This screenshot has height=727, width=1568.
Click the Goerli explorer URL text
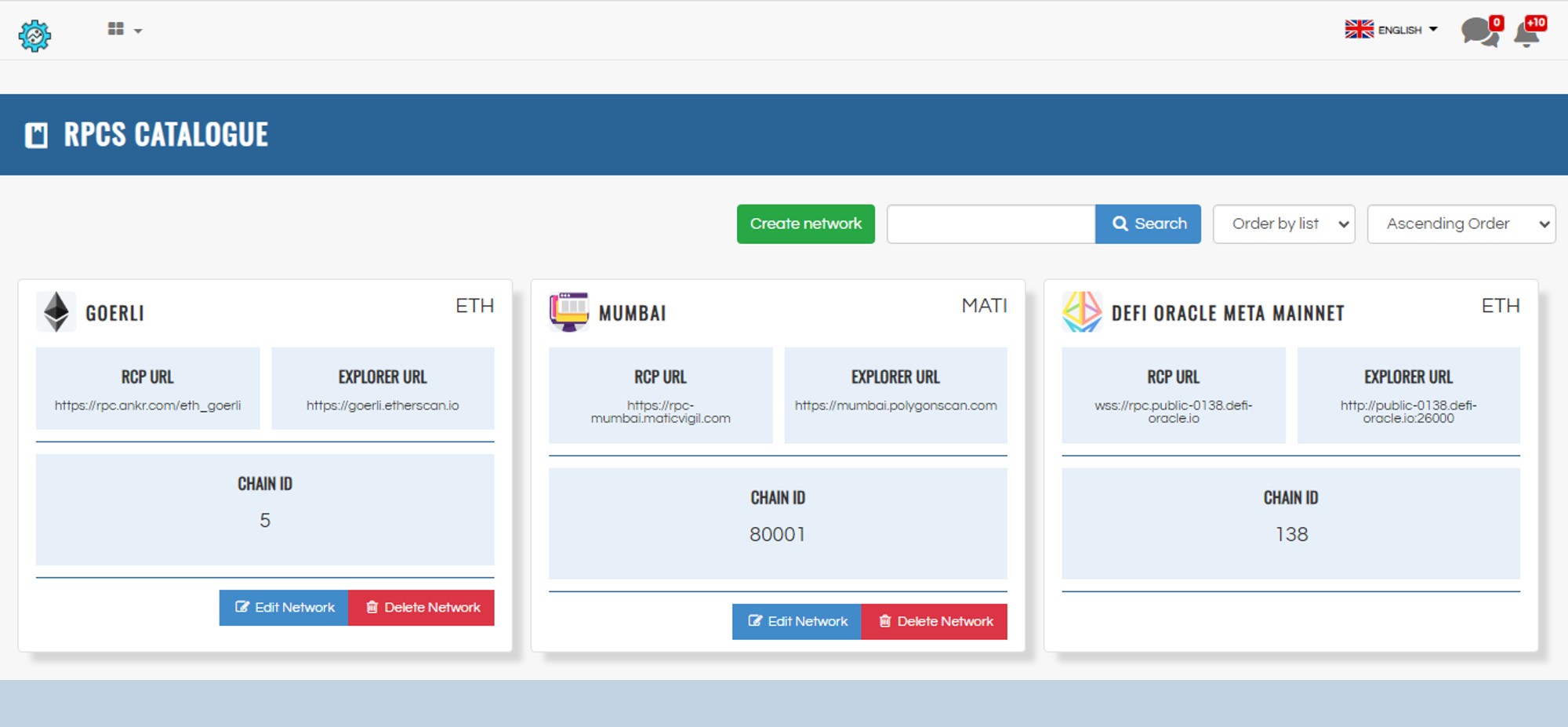[x=383, y=405]
